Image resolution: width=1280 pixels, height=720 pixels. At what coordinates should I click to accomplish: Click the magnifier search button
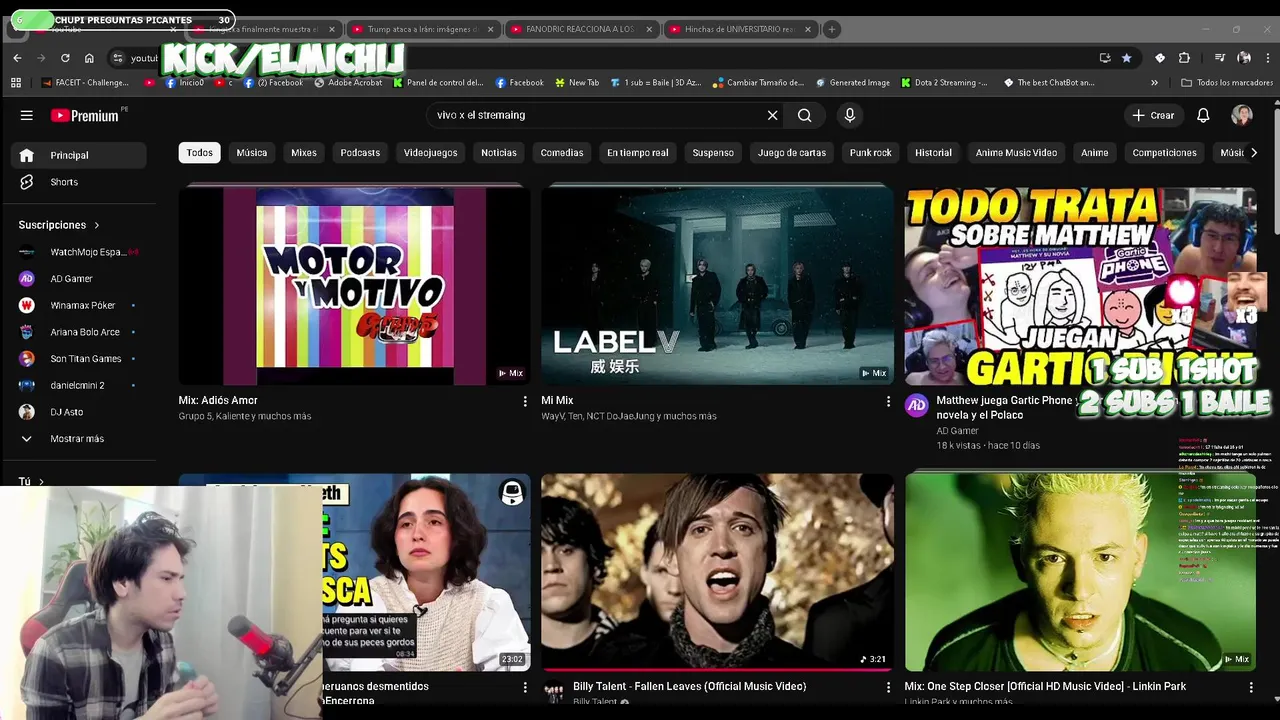(805, 115)
